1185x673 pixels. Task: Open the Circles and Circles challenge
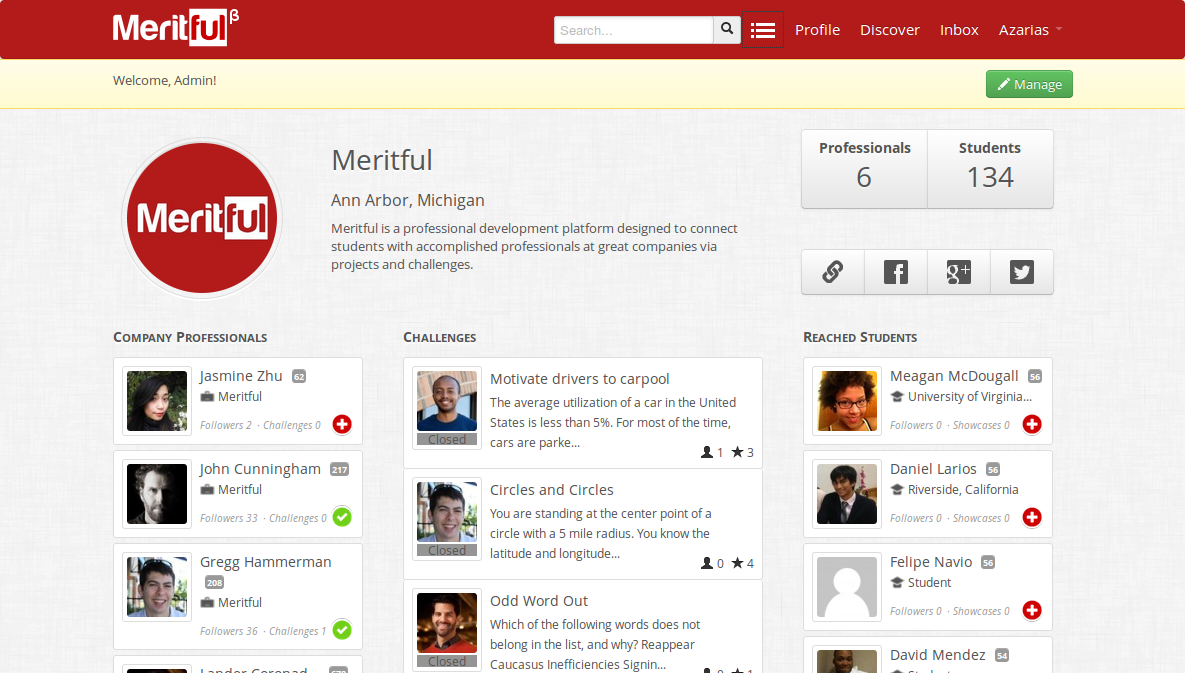pyautogui.click(x=552, y=490)
